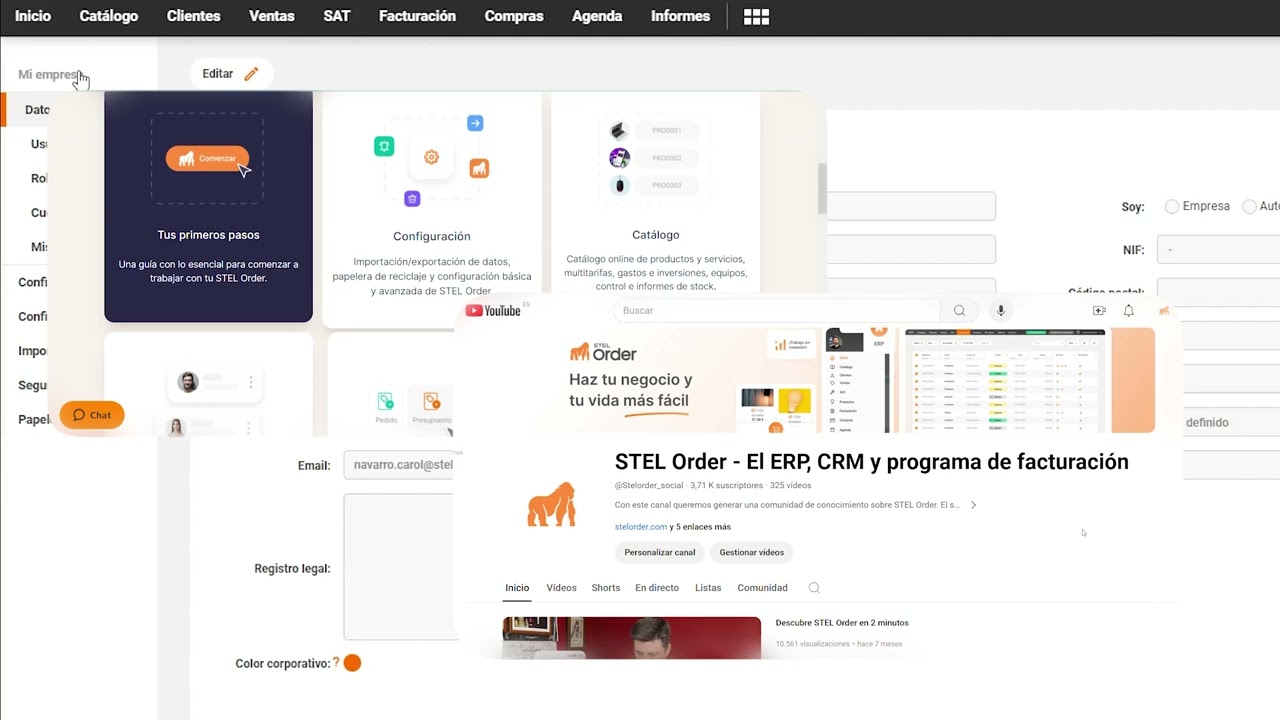The width and height of the screenshot is (1280, 720).
Task: Switch to YouTube Inicio tab
Action: click(517, 588)
